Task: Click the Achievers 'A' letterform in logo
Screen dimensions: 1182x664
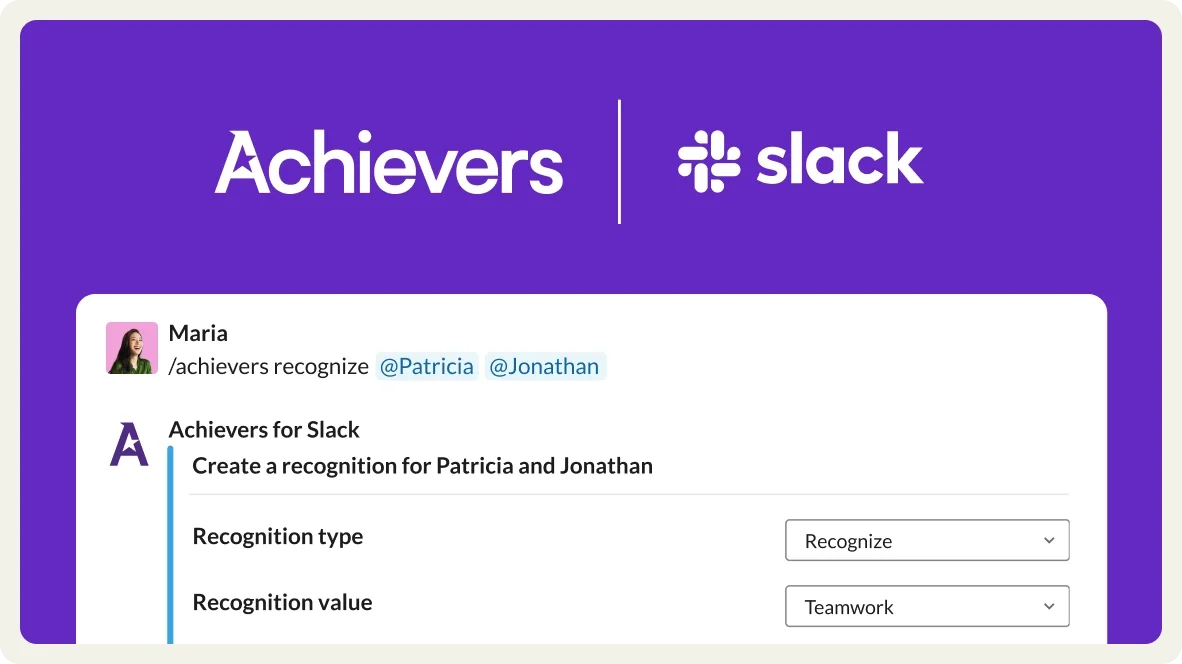Action: [243, 162]
